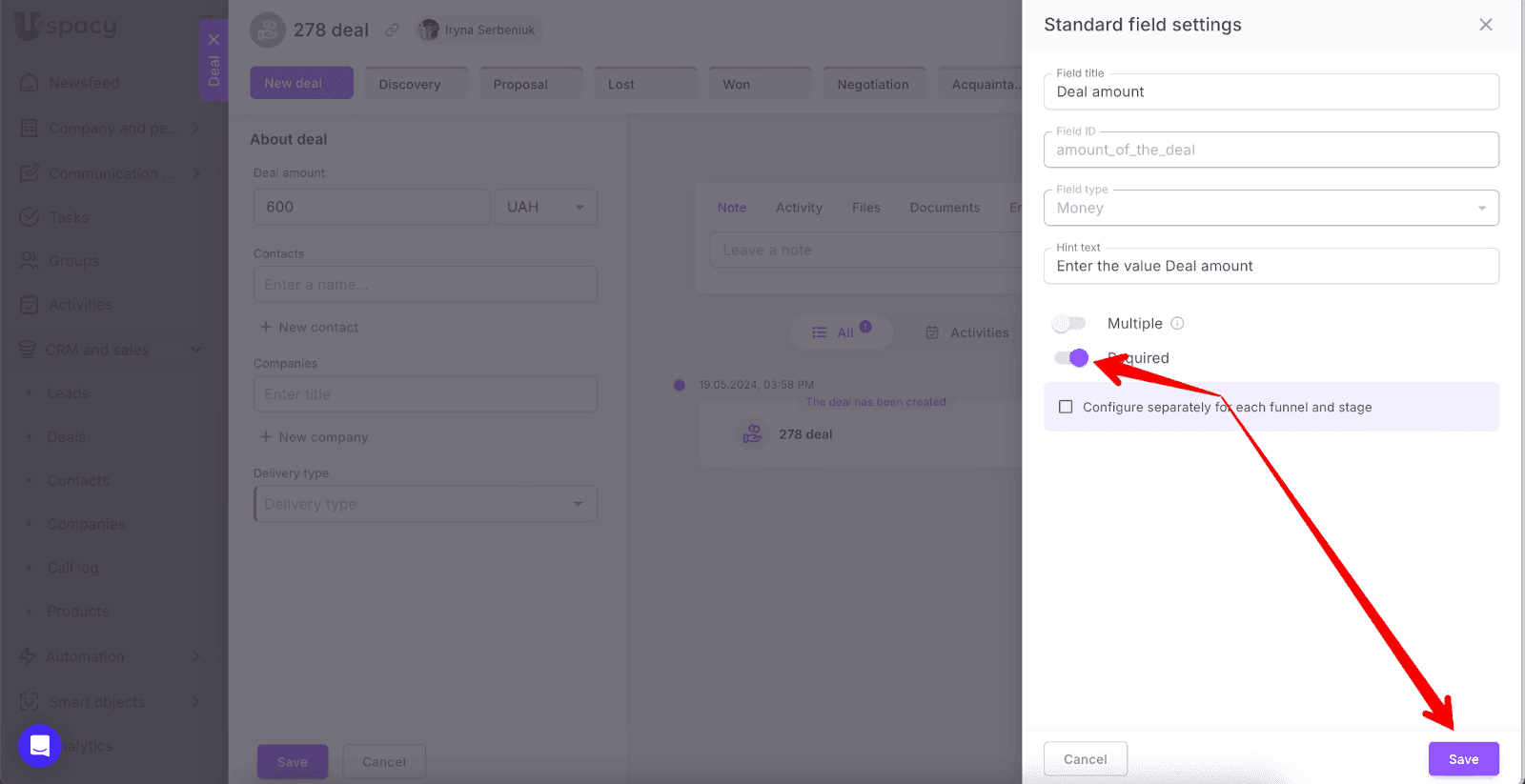Click the info icon next to Multiple

[x=1177, y=324]
